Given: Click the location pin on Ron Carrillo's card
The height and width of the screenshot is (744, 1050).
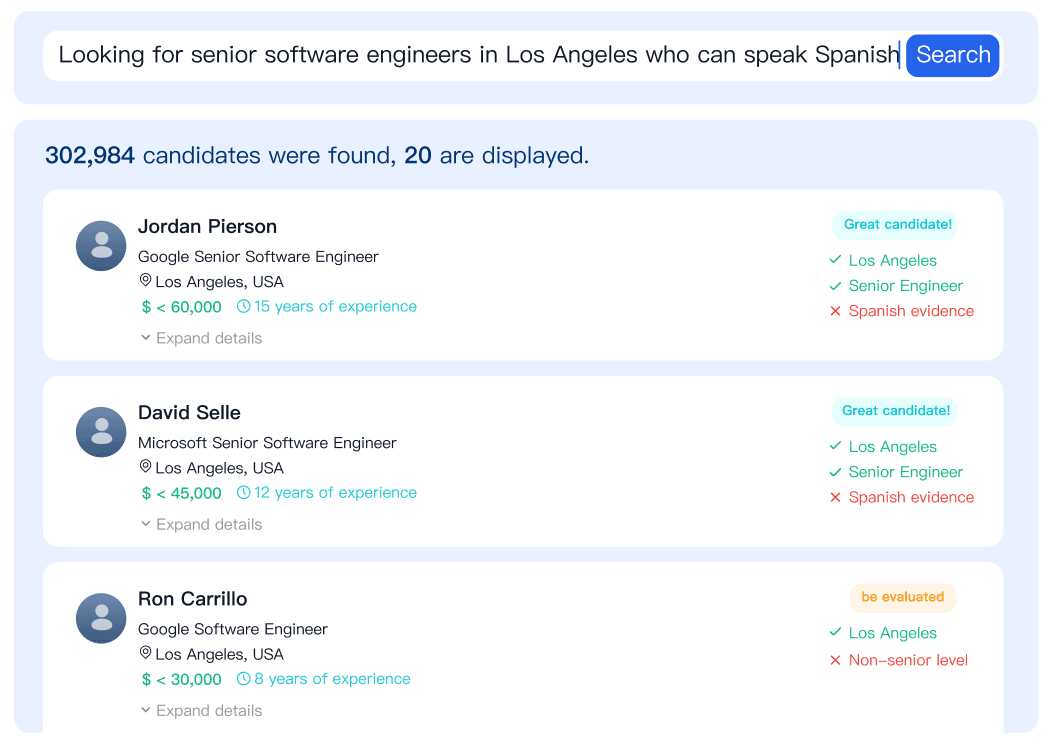Looking at the screenshot, I should coord(146,653).
